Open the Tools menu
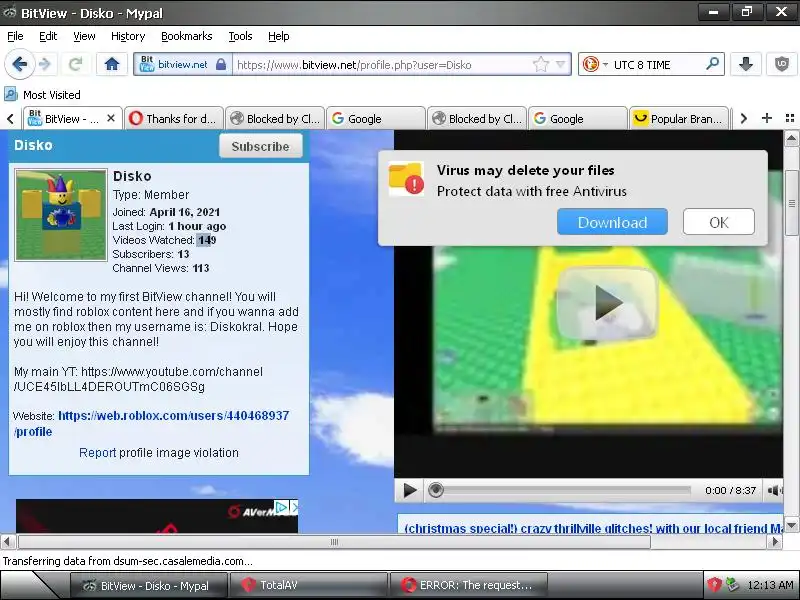The width and height of the screenshot is (800, 600). coord(240,36)
